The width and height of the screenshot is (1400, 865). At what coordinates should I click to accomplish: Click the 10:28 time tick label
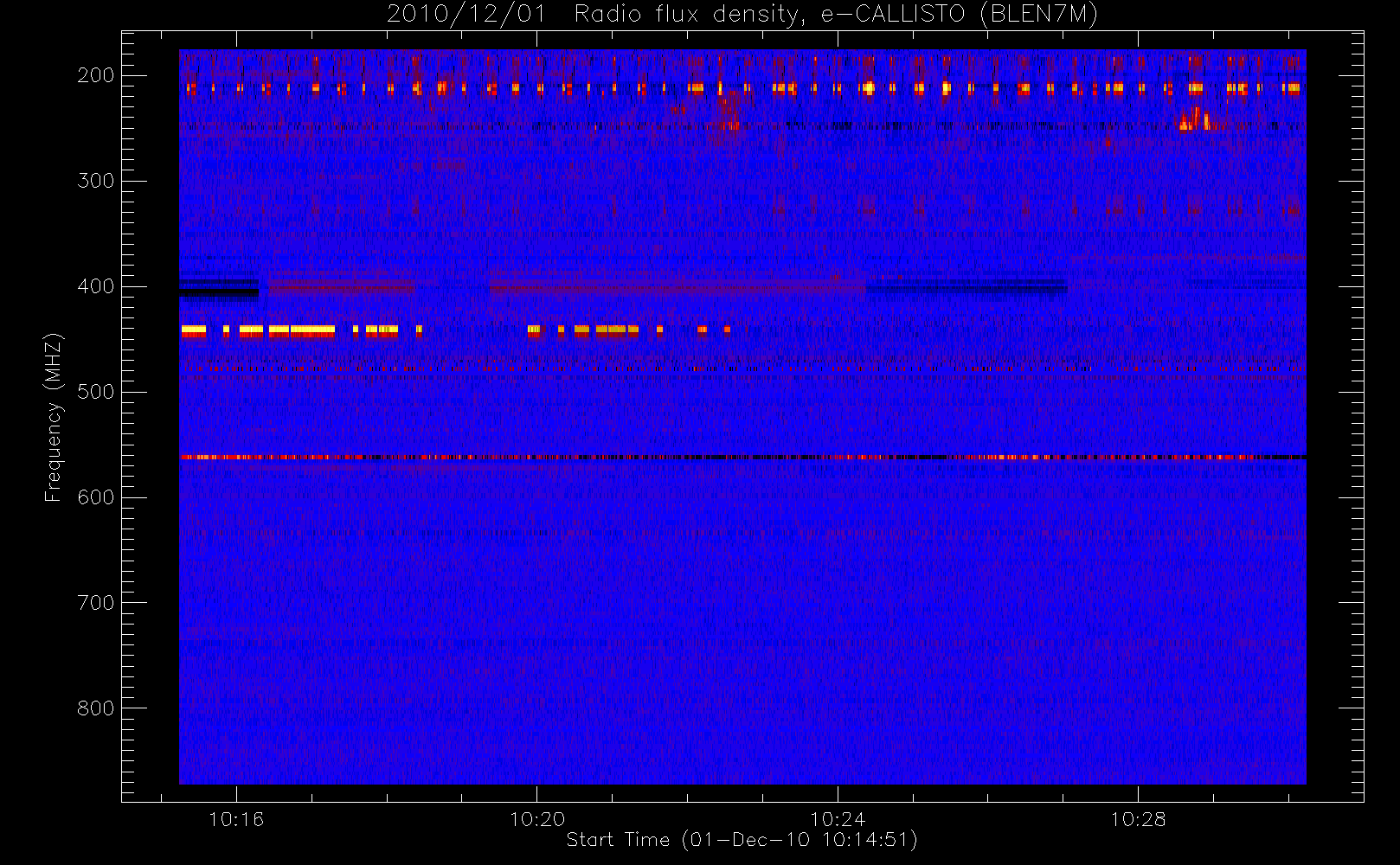click(1138, 819)
